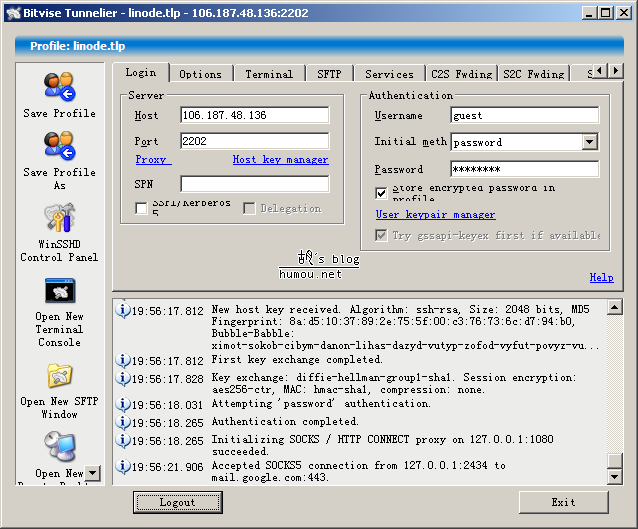Uncheck Store encrypted password in profile
Viewport: 638px width, 529px height.
point(381,193)
